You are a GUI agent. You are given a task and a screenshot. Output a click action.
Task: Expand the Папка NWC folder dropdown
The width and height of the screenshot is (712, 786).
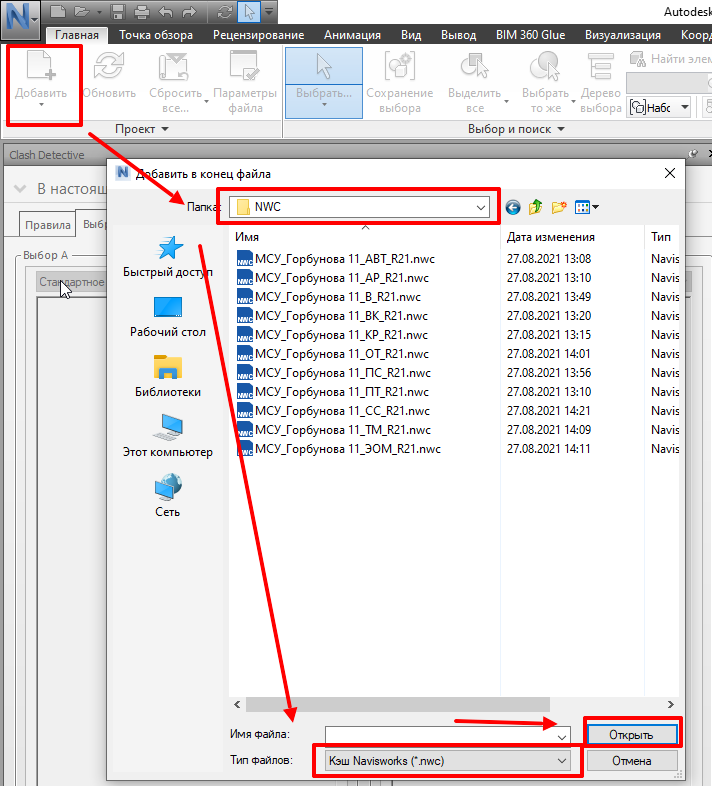tap(482, 208)
